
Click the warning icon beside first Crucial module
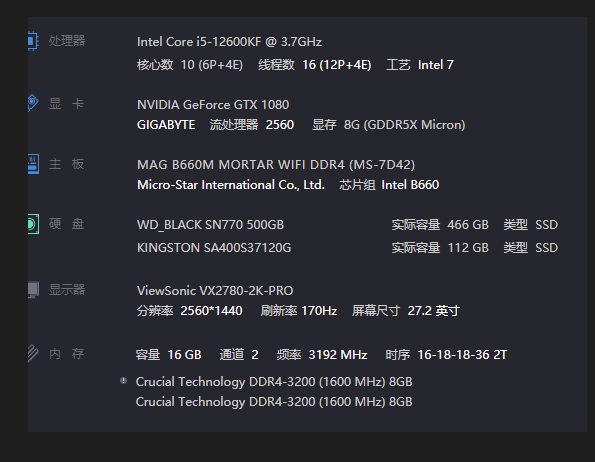[123, 380]
